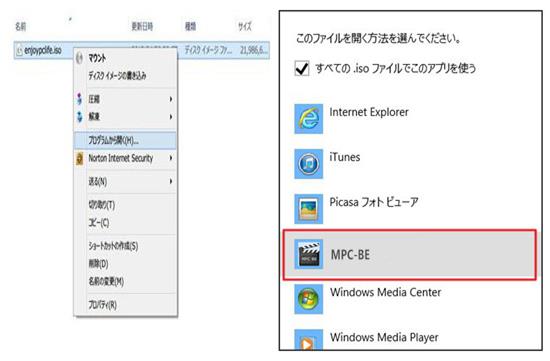Screen dimensions: 550x361
Task: Click the extract icon beside 解凍
Action: (80, 116)
